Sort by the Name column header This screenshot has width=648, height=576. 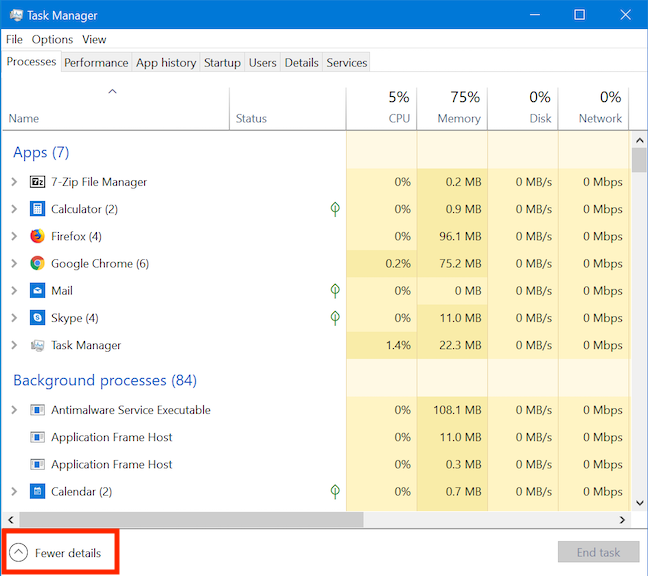[116, 109]
